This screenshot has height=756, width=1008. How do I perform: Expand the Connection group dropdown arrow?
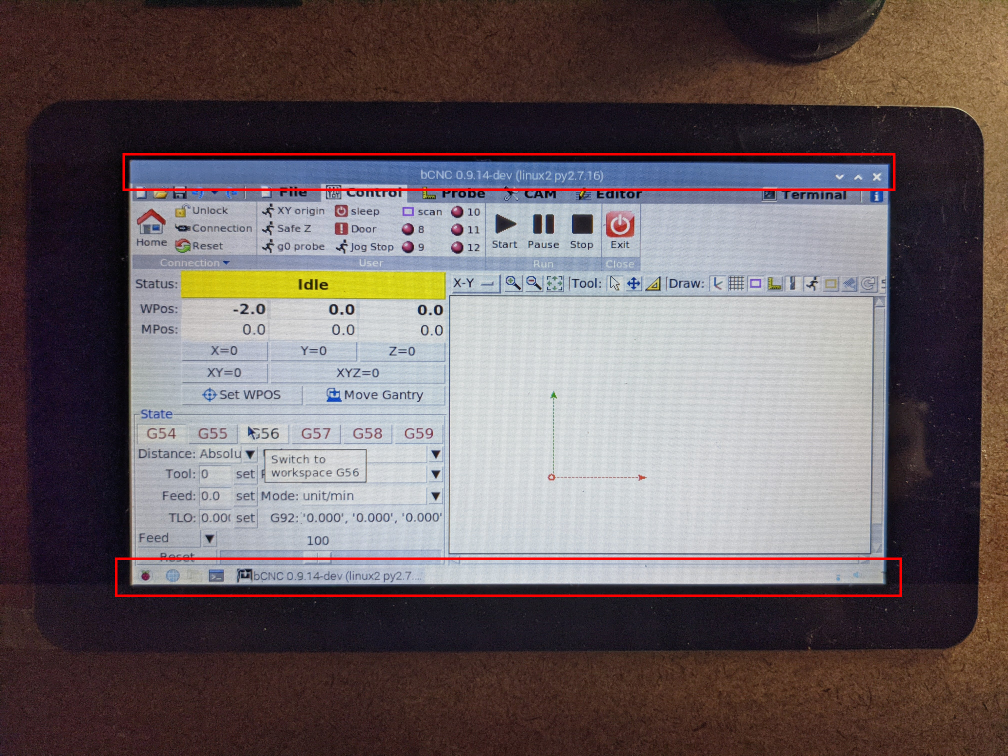[226, 262]
